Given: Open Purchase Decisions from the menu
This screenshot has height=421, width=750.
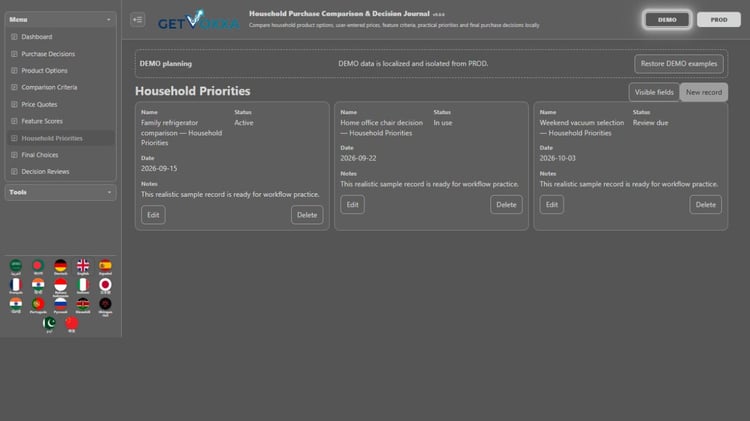Looking at the screenshot, I should (x=48, y=54).
